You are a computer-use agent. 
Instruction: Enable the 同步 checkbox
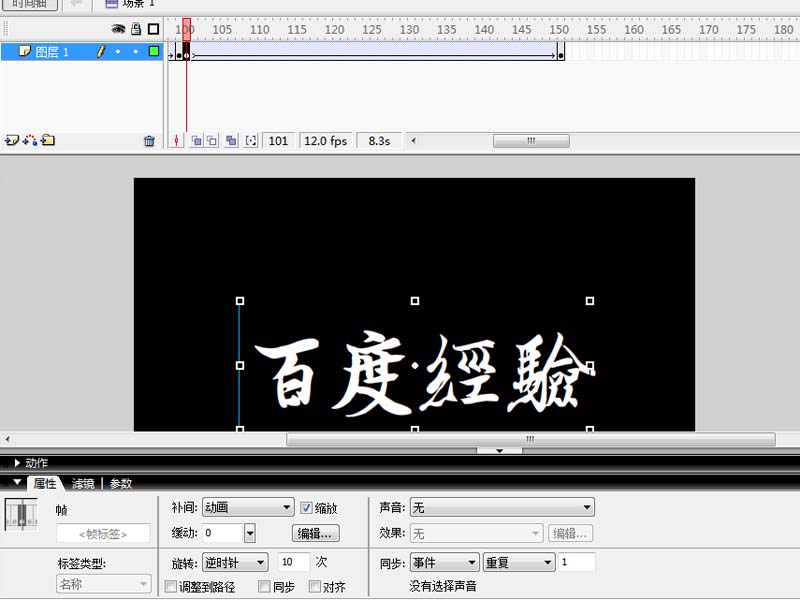pos(264,587)
